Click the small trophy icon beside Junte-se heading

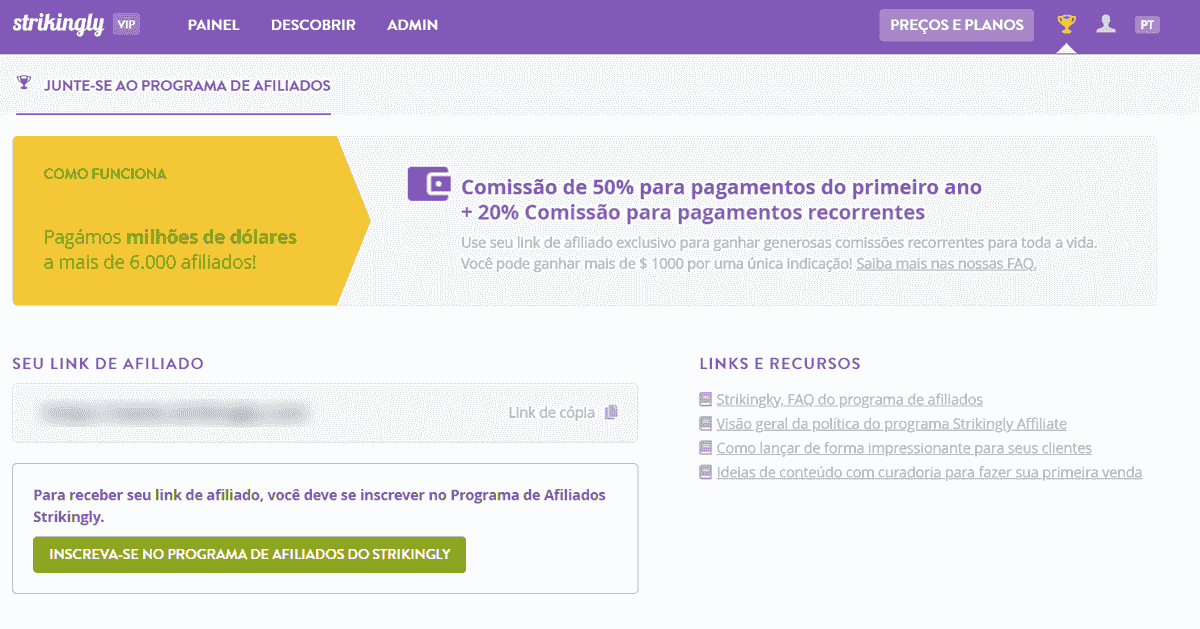pos(24,84)
